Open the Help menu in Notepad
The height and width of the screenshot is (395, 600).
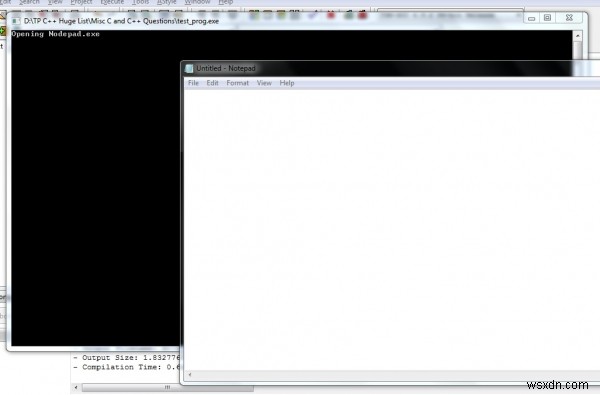287,83
